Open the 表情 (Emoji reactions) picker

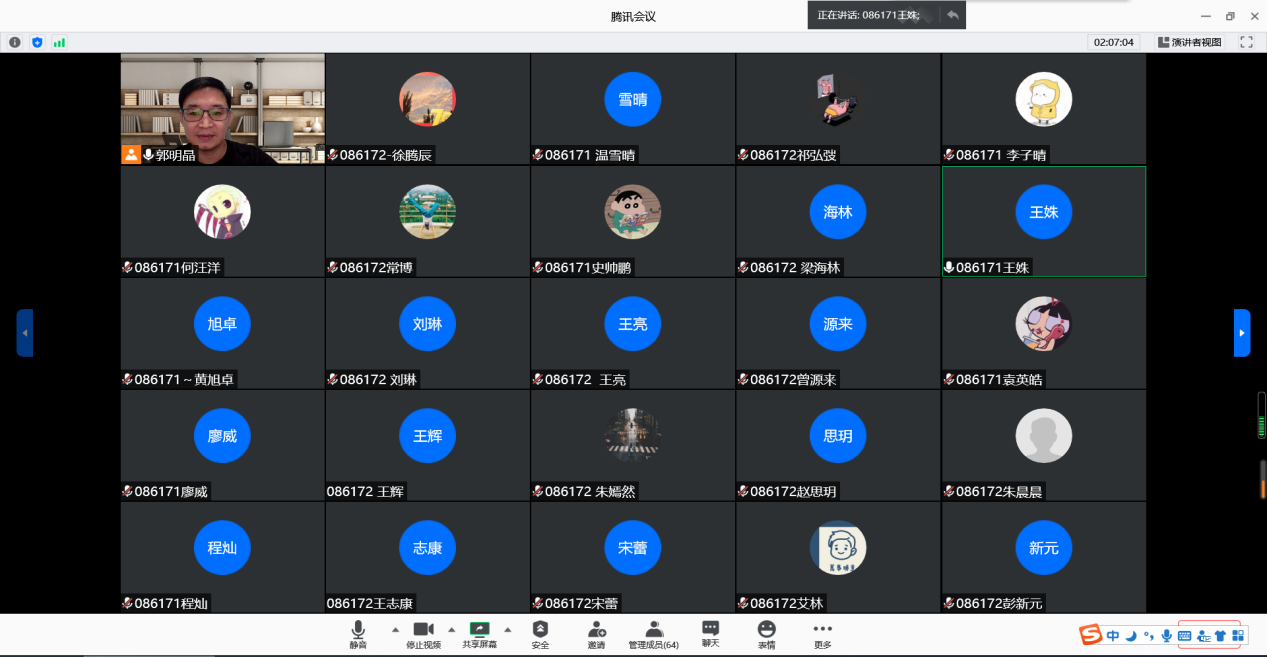tap(766, 634)
